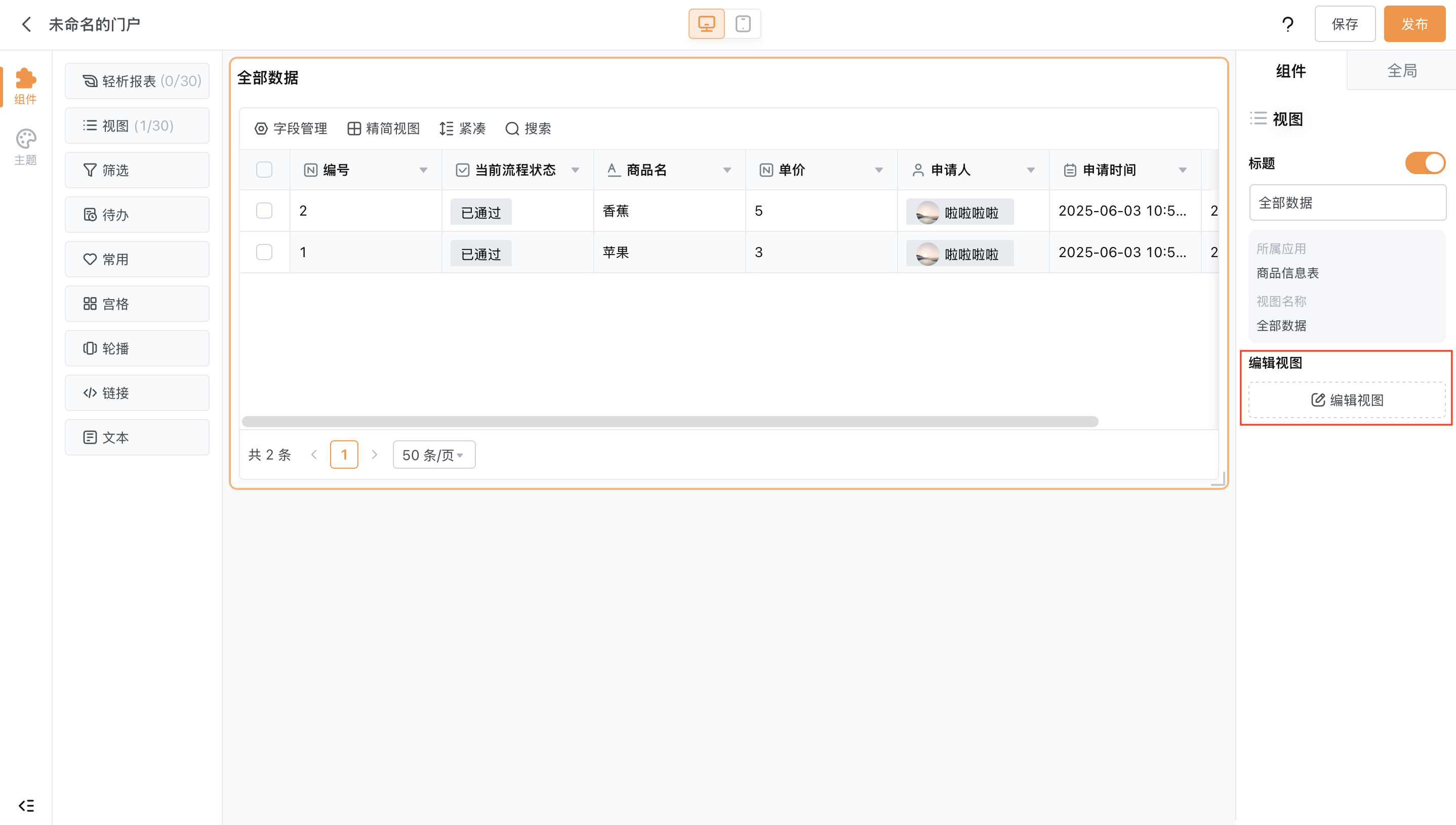Add a 常用 component
The height and width of the screenshot is (825, 1456).
pyautogui.click(x=137, y=260)
